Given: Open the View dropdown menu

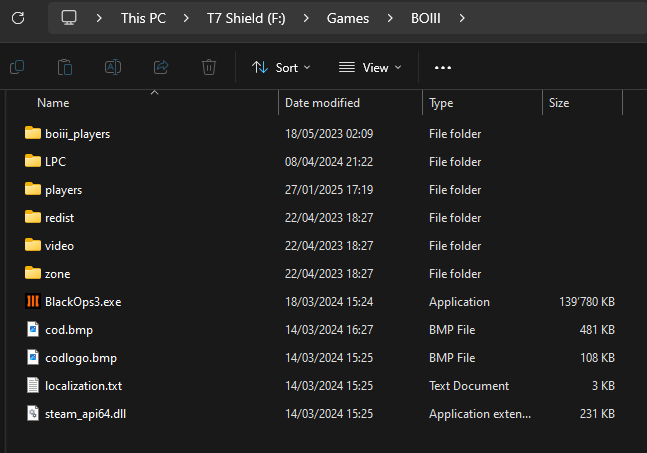Looking at the screenshot, I should (370, 67).
